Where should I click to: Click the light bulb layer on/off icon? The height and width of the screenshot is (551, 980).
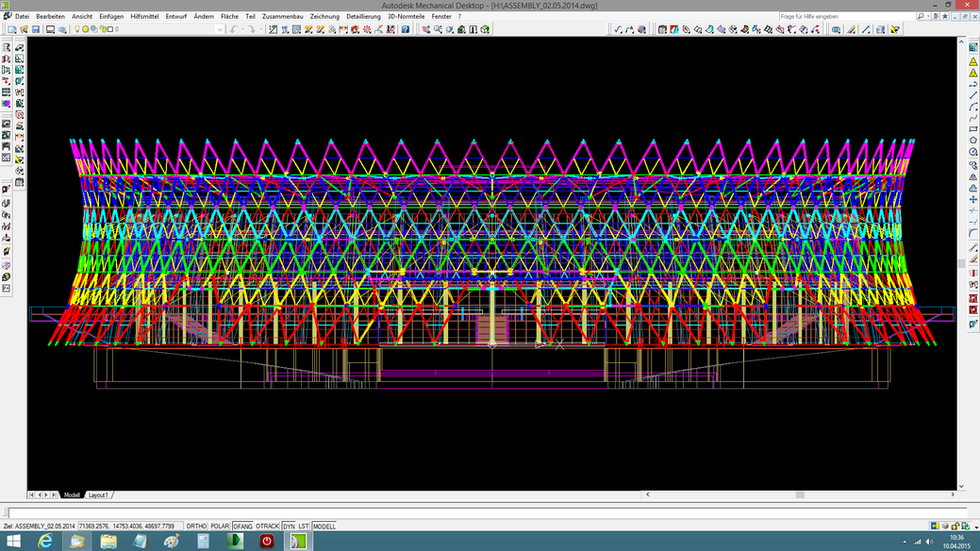tap(78, 29)
